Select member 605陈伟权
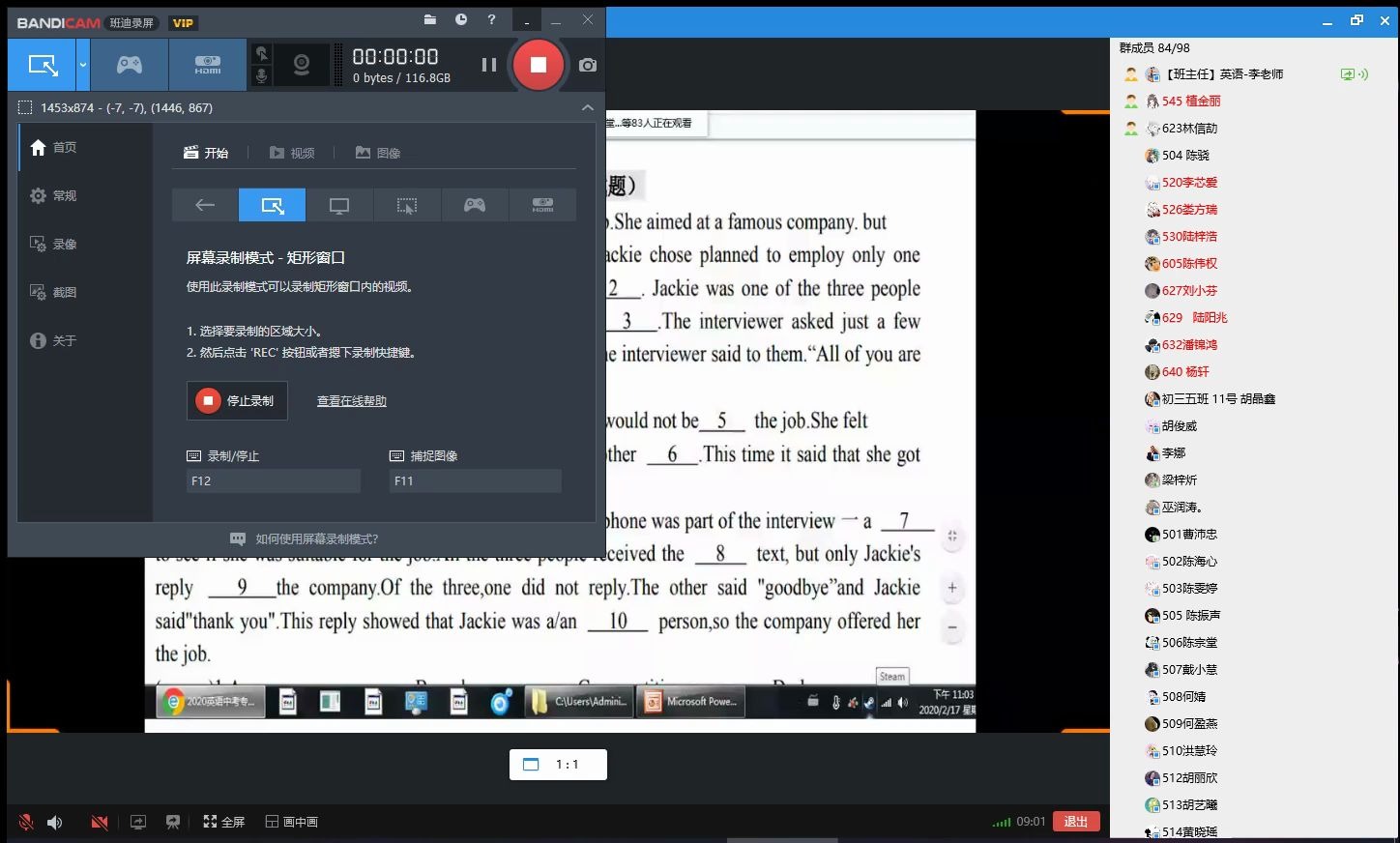This screenshot has width=1400, height=843. click(x=1254, y=264)
